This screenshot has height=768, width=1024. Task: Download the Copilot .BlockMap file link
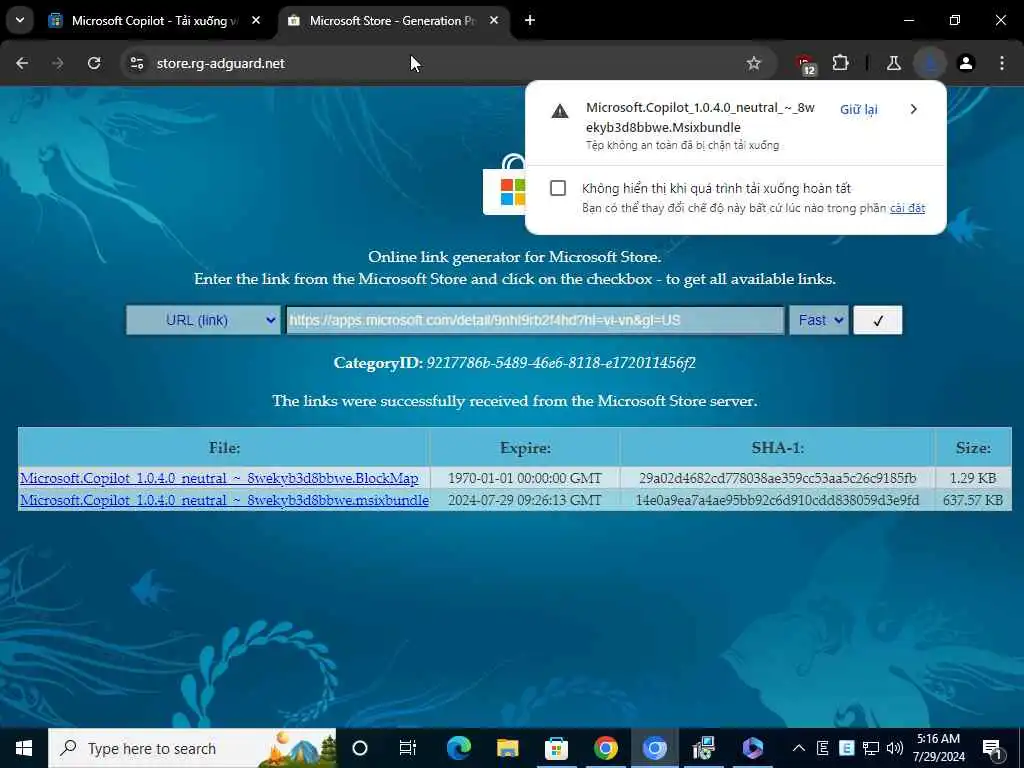click(x=219, y=478)
